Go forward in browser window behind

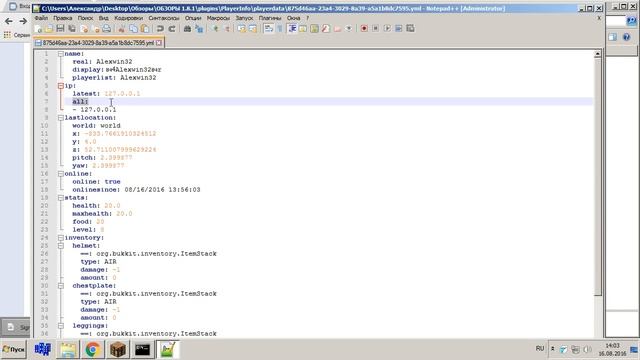pyautogui.click(x=23, y=21)
